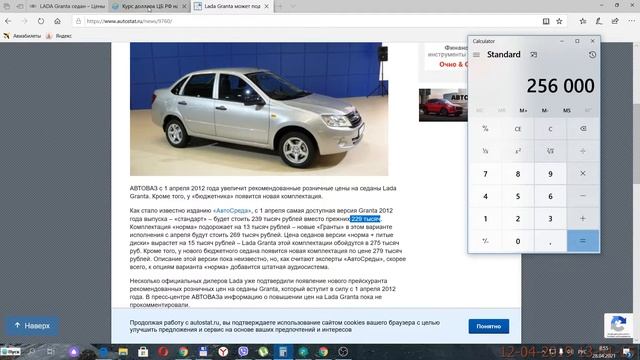Click the percent key in Calculator

pos(485,129)
